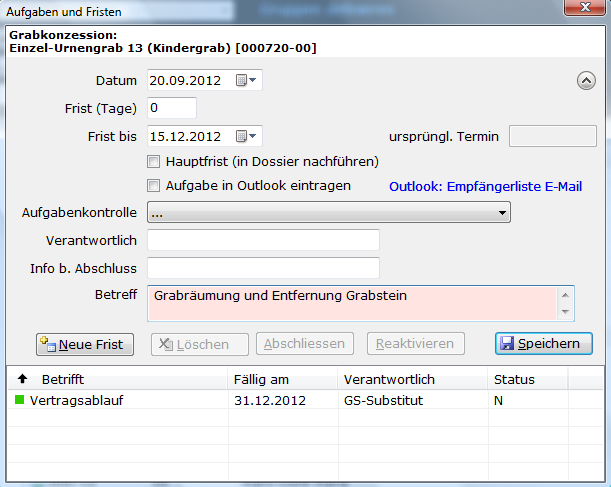This screenshot has width=611, height=487.
Task: Expand the Aufgabenkontrolle dropdown
Action: point(329,212)
